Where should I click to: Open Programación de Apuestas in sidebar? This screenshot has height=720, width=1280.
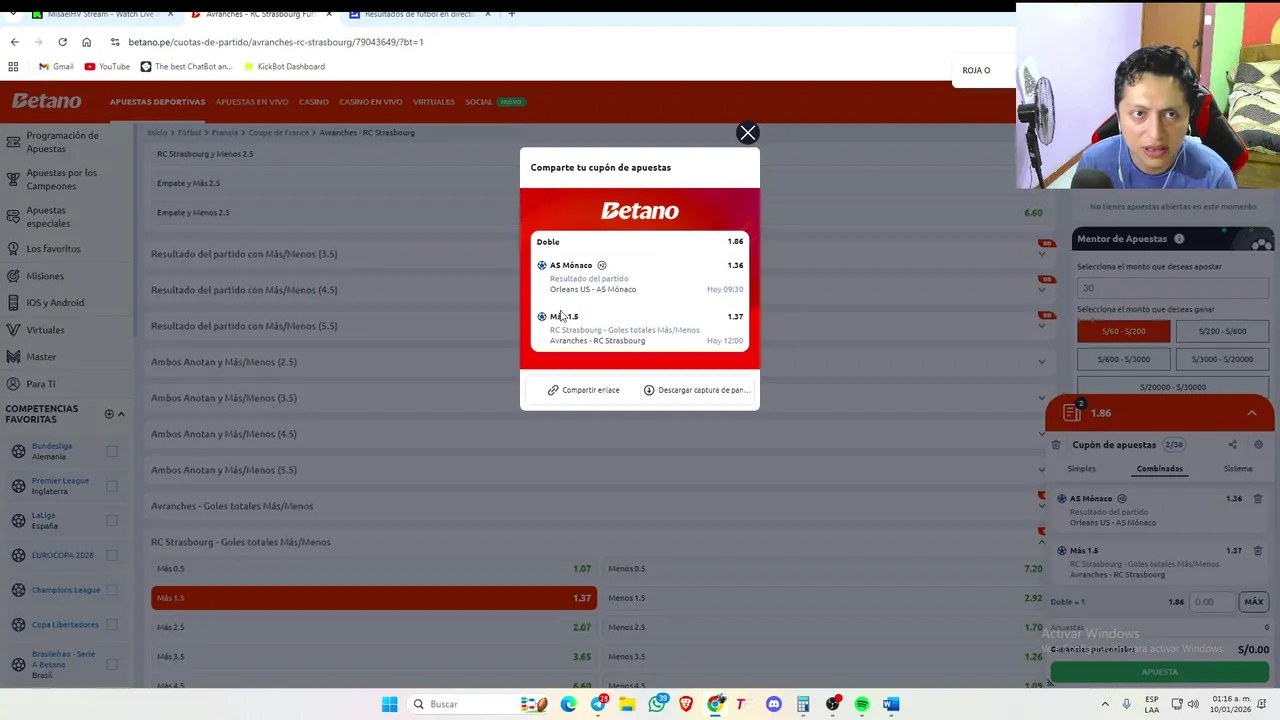[x=62, y=142]
